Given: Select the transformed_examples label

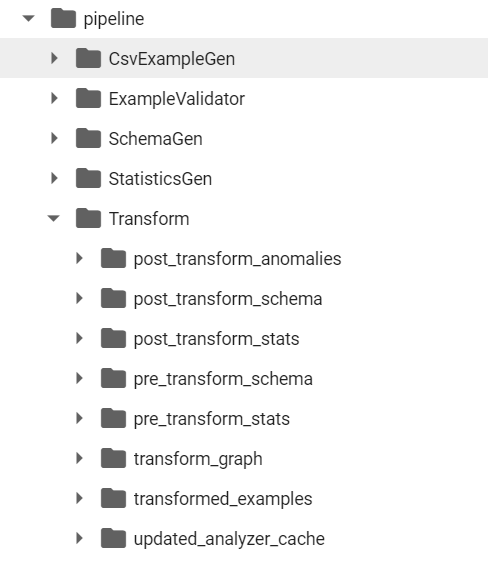Looking at the screenshot, I should click(x=223, y=499).
